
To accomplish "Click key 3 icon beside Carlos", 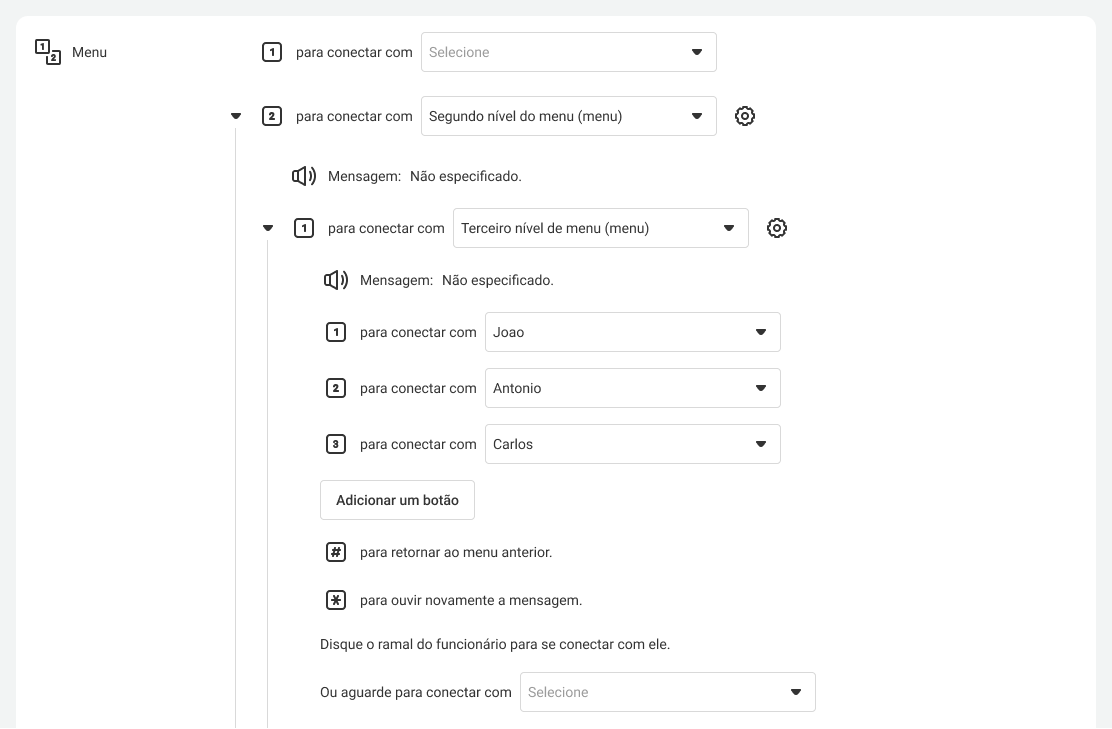I will (336, 444).
